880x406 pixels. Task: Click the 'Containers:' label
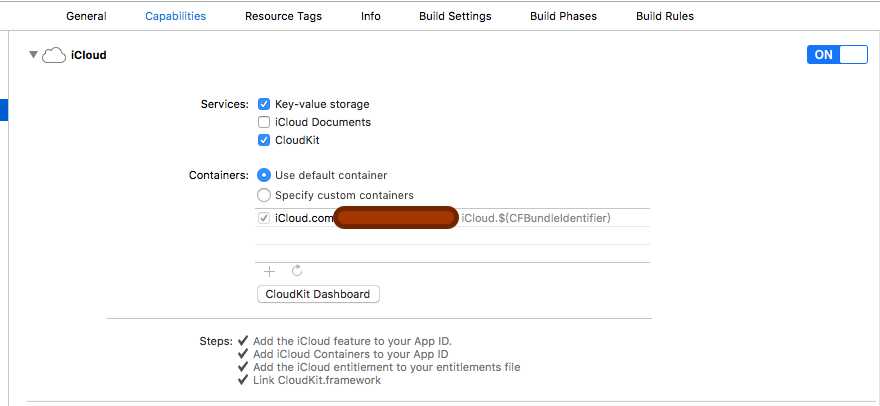tap(219, 175)
